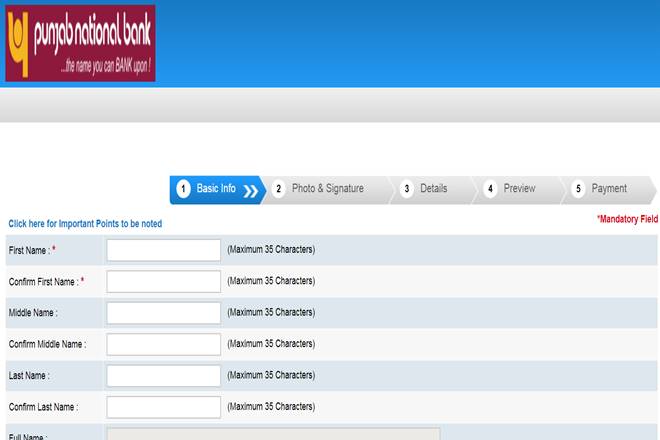The image size is (660, 440).
Task: Focus the First Name input field
Action: click(x=163, y=250)
